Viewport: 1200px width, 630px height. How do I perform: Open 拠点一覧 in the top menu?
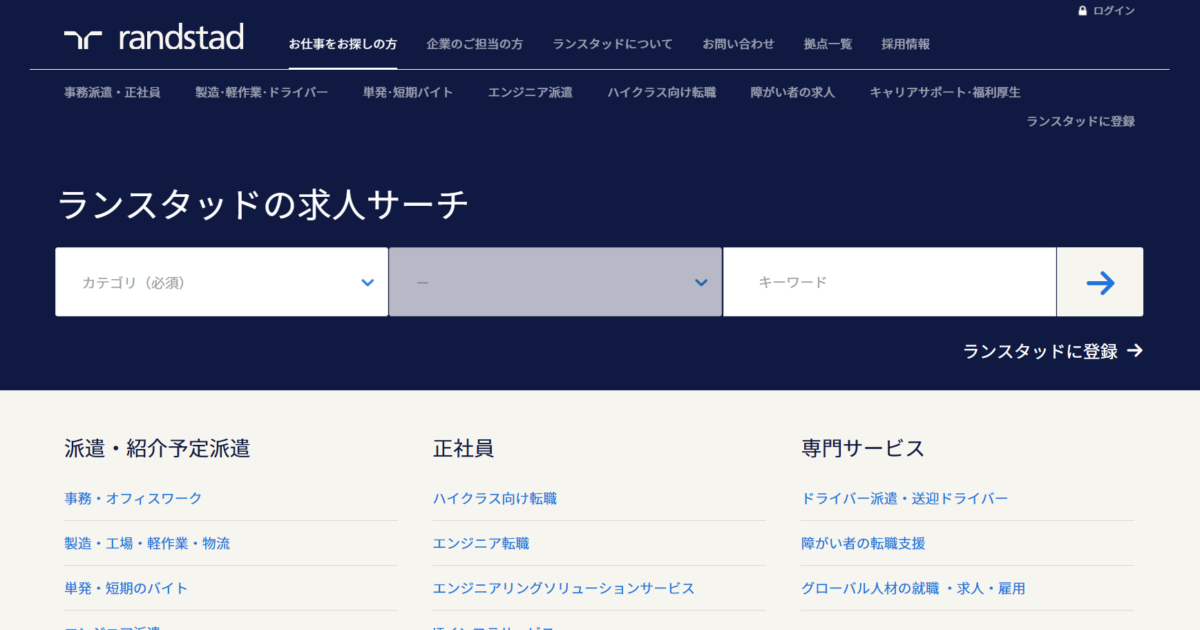[828, 44]
